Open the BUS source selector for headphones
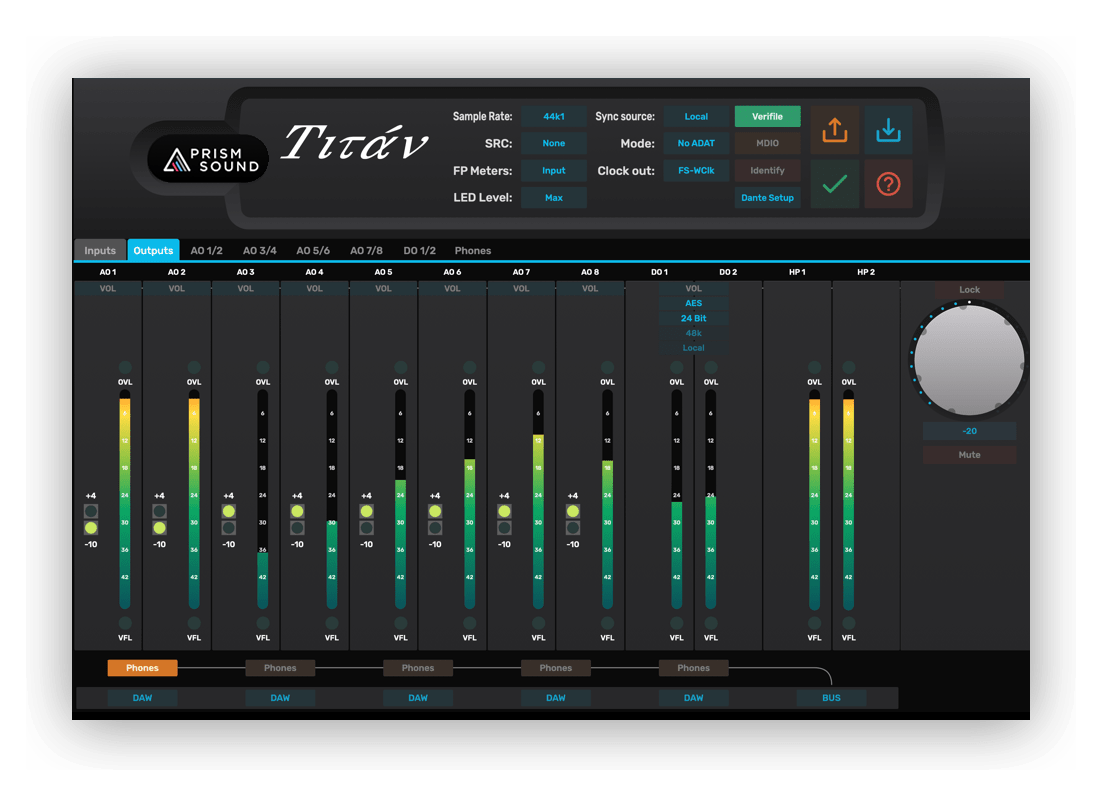The width and height of the screenshot is (1100, 790). [831, 698]
